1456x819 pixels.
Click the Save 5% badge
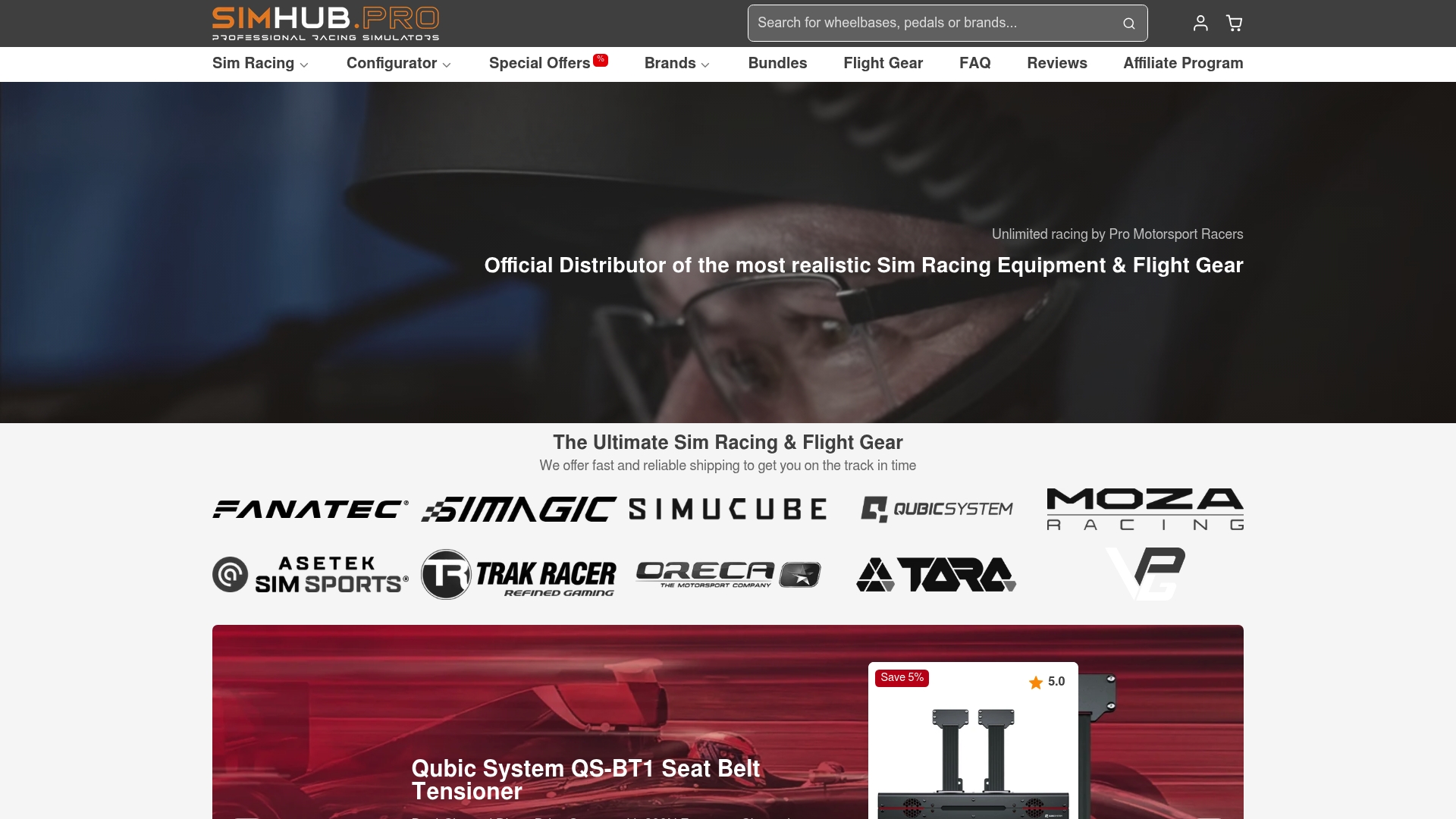pos(902,678)
